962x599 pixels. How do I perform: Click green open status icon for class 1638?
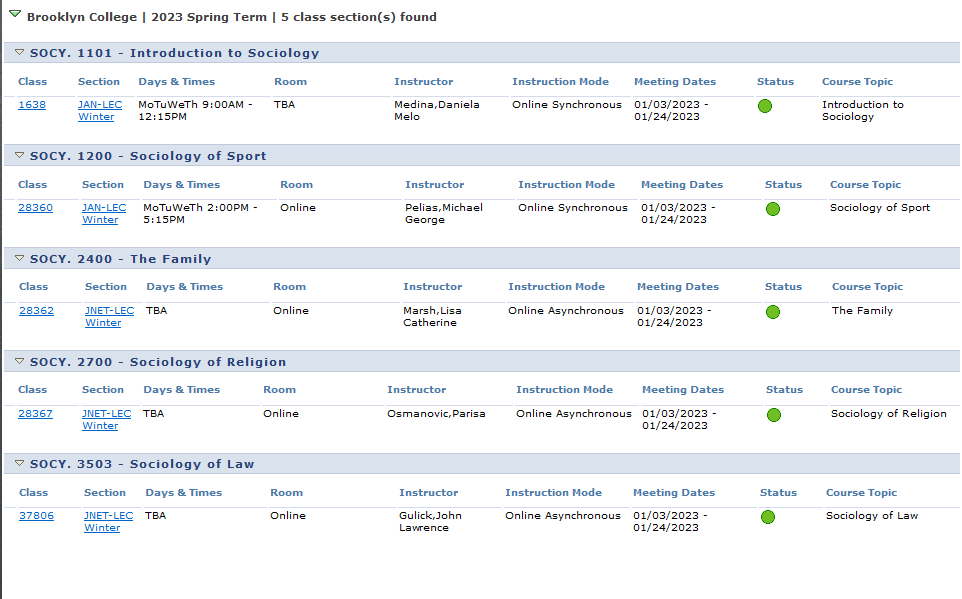[765, 106]
